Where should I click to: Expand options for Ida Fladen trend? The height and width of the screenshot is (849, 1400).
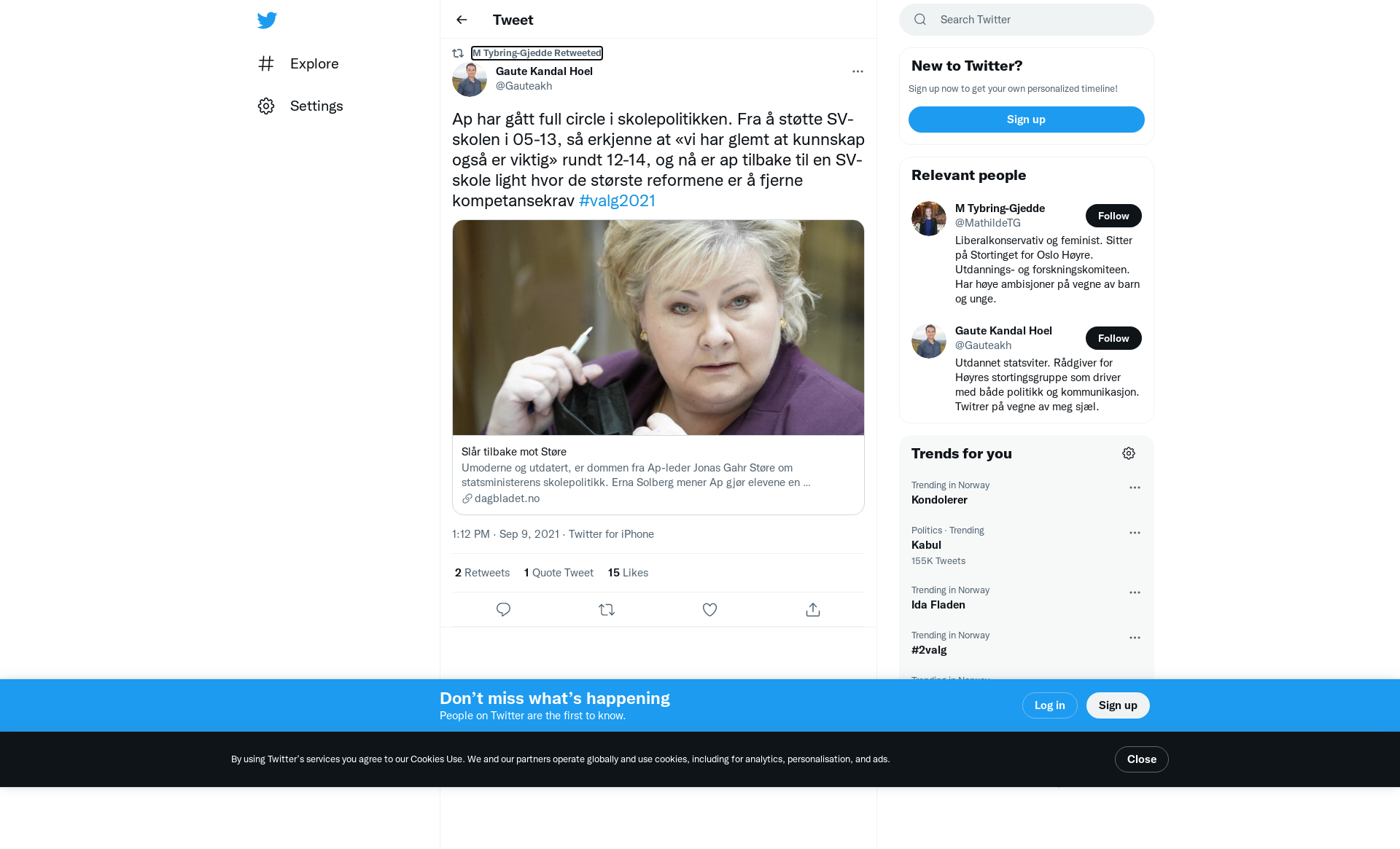tap(1135, 592)
